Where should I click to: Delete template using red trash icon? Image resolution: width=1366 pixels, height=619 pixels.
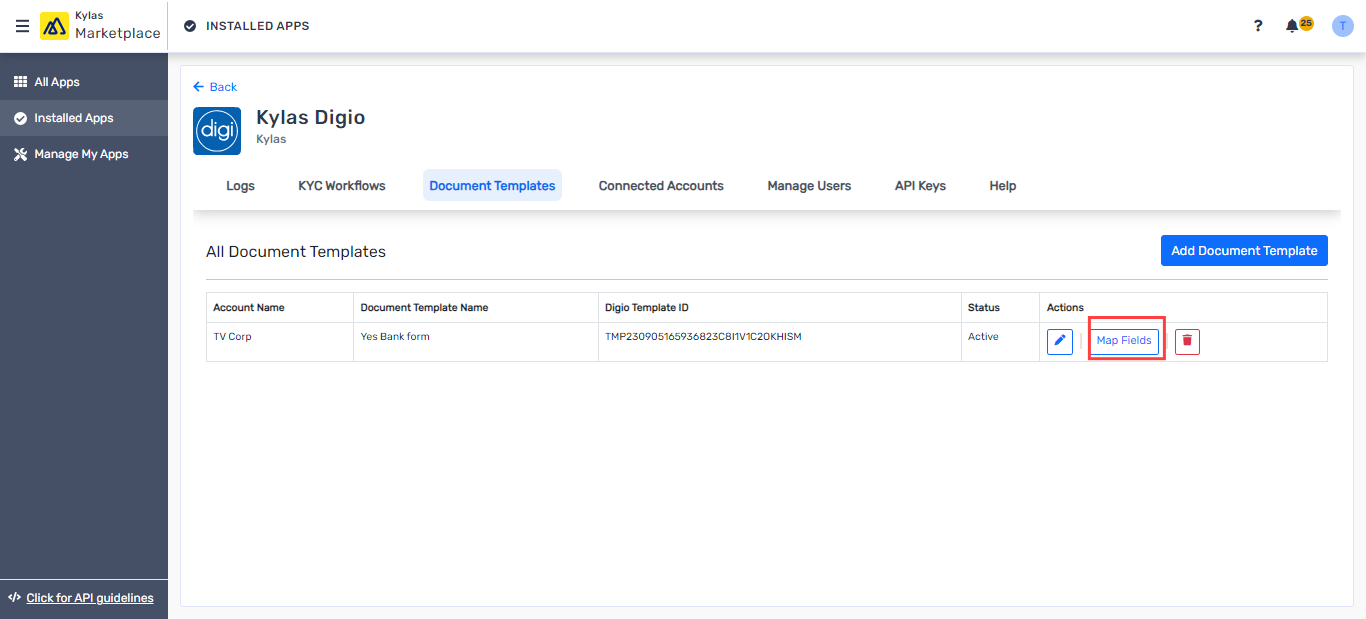point(1187,341)
